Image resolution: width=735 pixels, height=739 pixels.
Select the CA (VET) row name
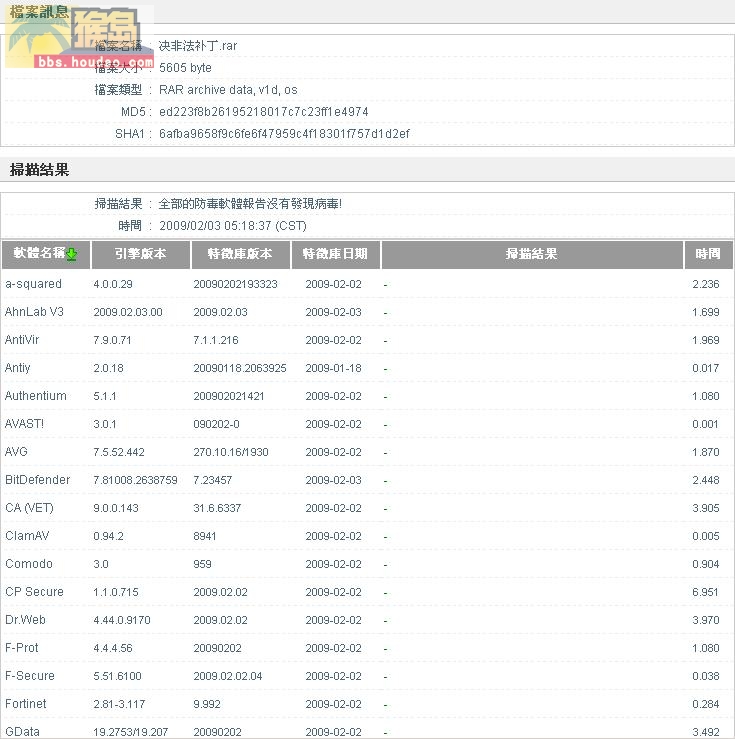tap(30, 508)
